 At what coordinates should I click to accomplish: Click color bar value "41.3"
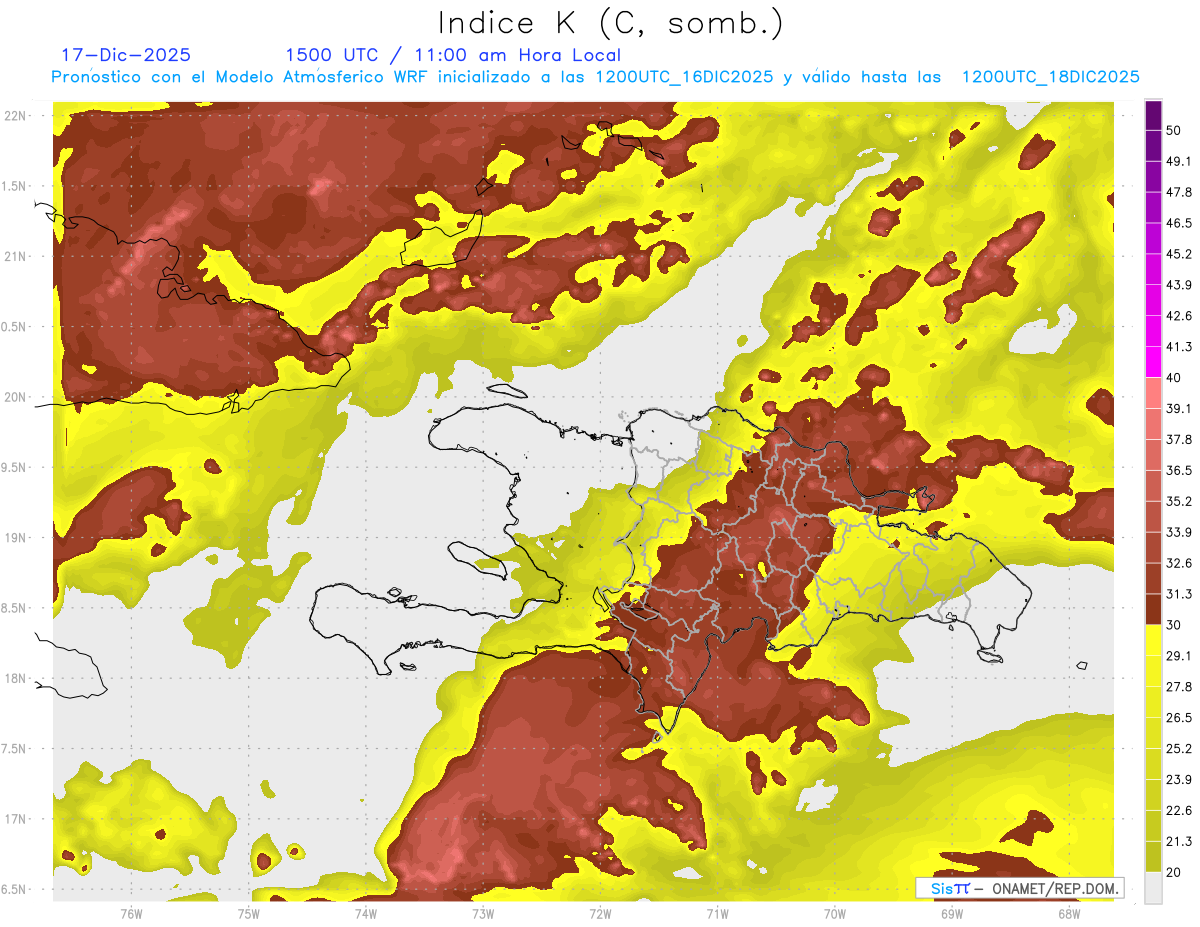coord(1178,347)
